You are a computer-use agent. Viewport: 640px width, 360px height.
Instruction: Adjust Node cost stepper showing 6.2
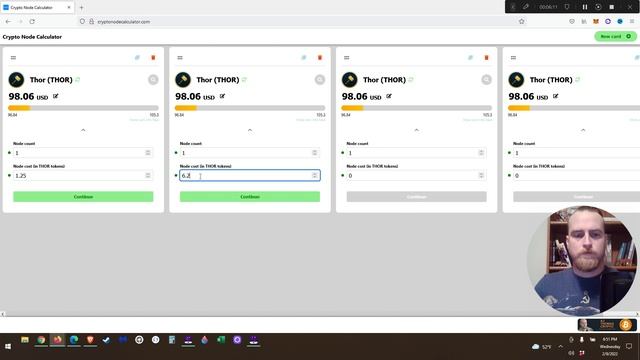pos(314,176)
